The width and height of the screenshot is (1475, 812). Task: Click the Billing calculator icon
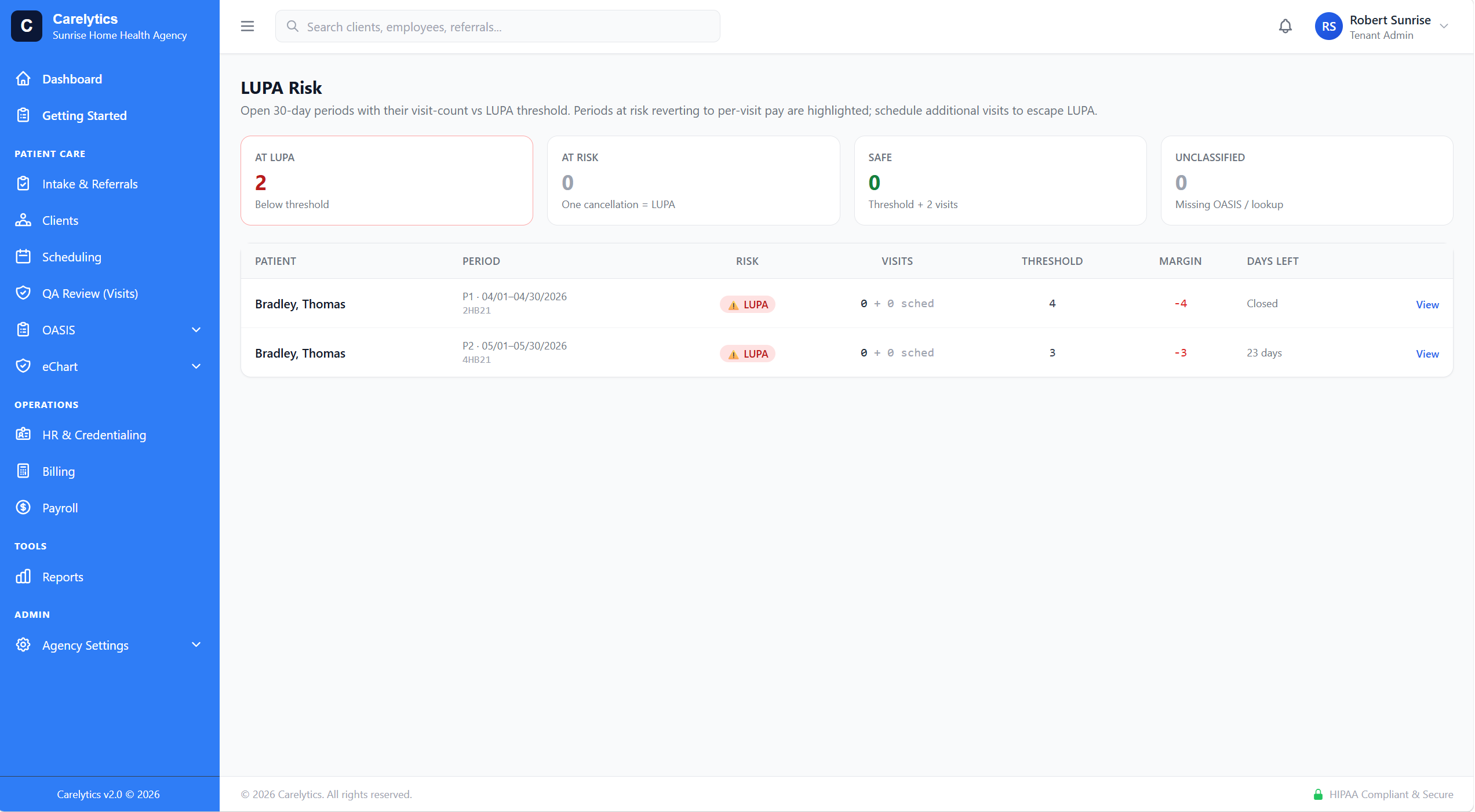[x=23, y=471]
